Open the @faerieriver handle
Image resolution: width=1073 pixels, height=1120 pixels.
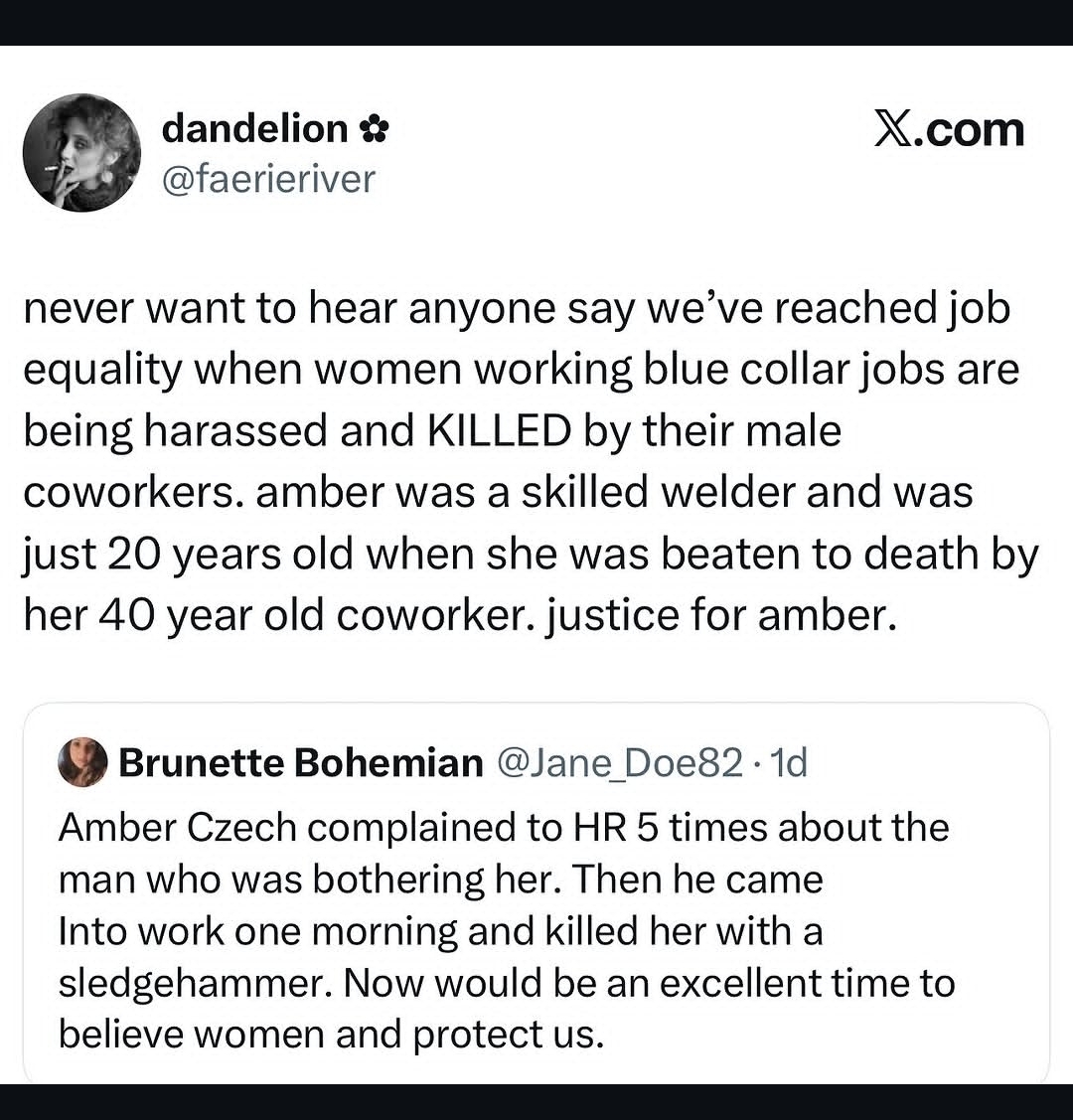(267, 179)
